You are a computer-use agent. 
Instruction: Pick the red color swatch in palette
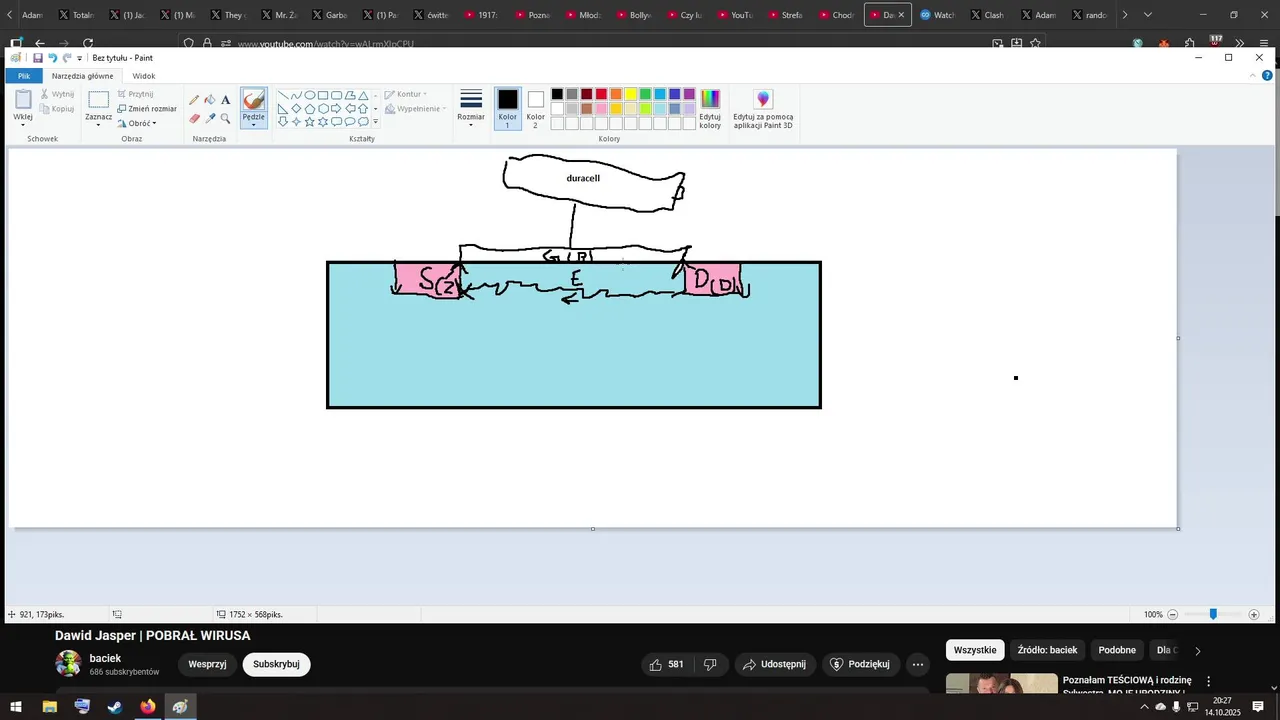601,94
